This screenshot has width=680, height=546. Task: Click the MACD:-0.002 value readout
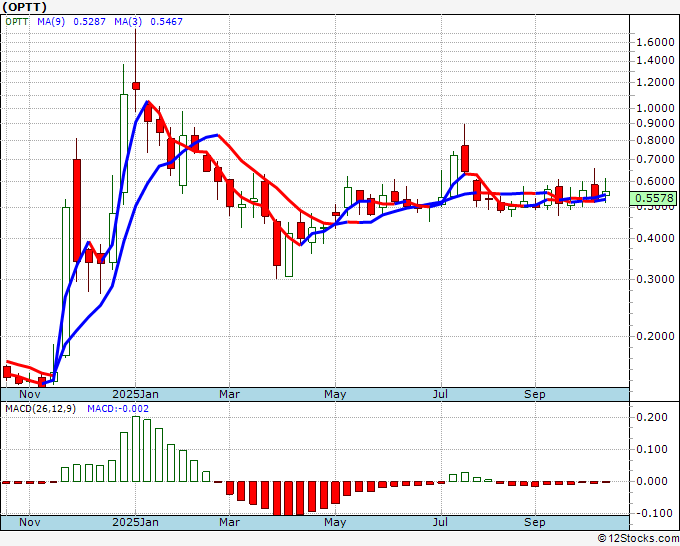pos(118,409)
